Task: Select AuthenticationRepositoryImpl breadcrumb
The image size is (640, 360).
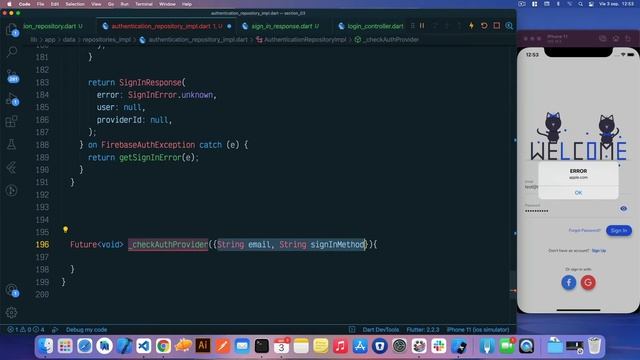Action: tap(305, 40)
